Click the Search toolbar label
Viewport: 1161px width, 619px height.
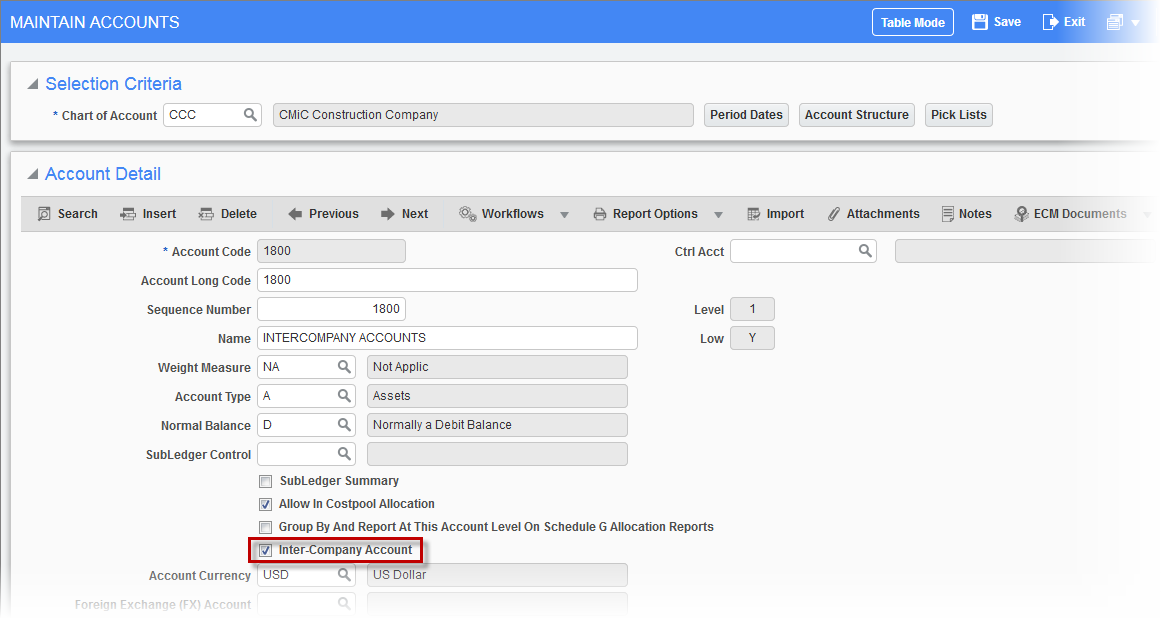(78, 214)
